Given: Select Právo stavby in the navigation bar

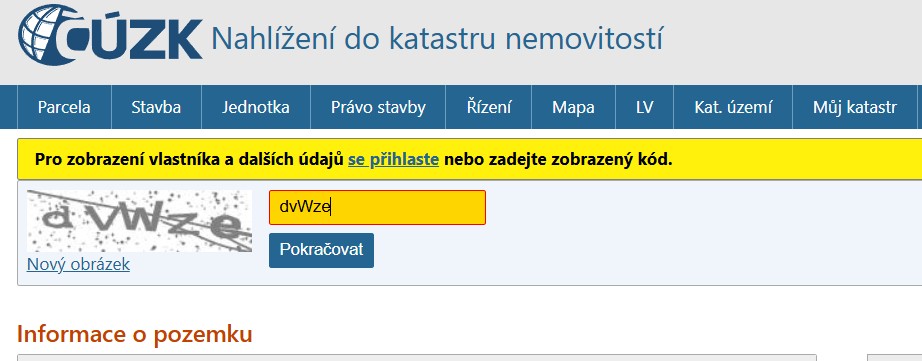Looking at the screenshot, I should tap(378, 107).
